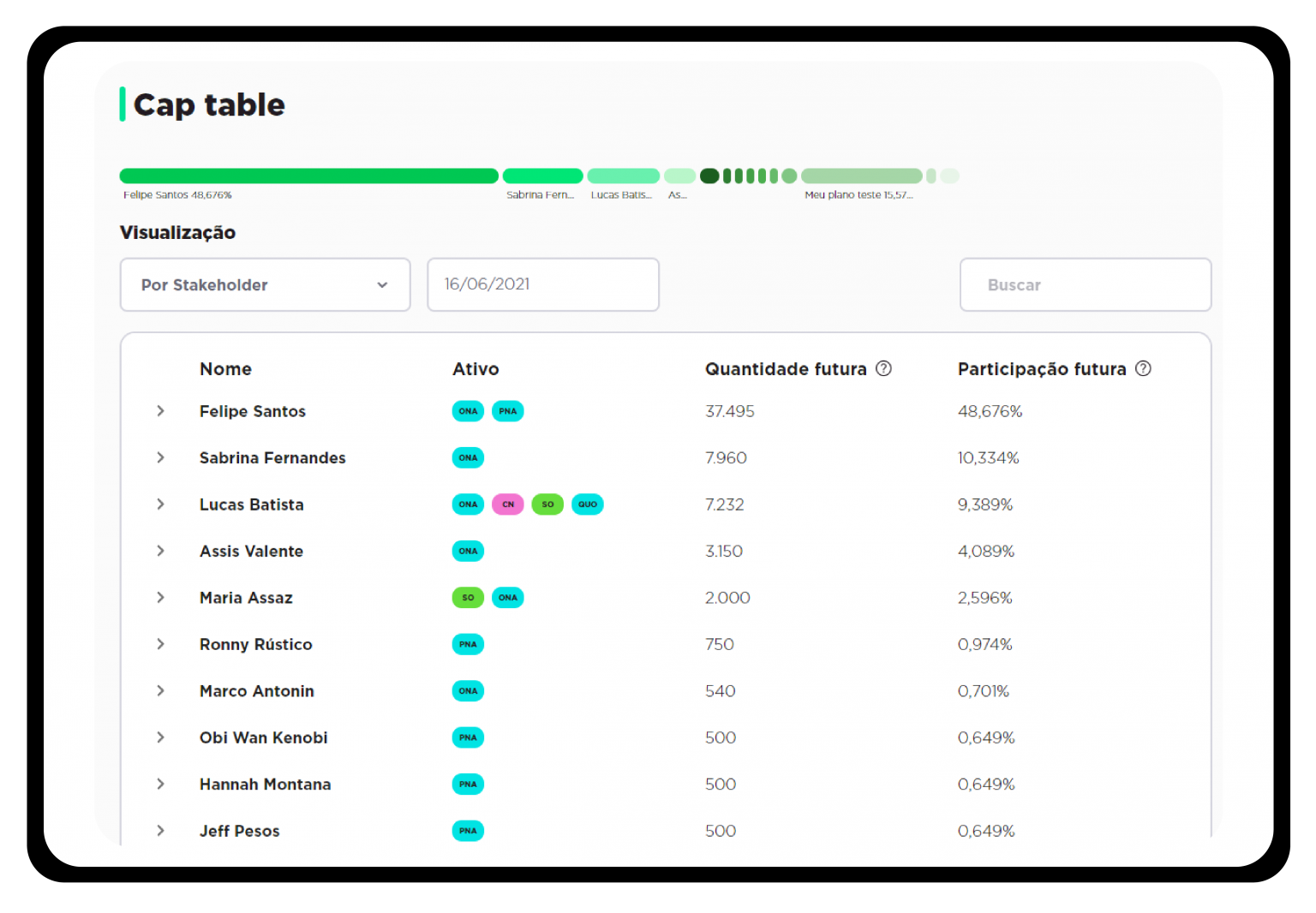This screenshot has width=1316, height=913.
Task: Select the CN badge on Lucas Batista's row
Action: tap(508, 504)
